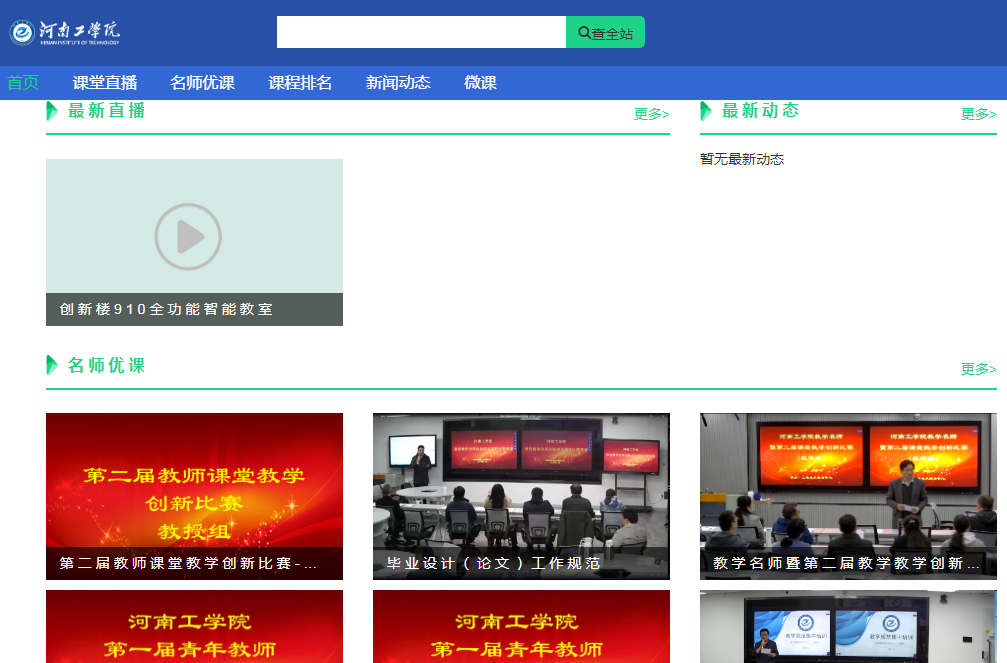Expand 更多> for the 最新动态 section
Screen dimensions: 1007x663
pyautogui.click(x=978, y=114)
